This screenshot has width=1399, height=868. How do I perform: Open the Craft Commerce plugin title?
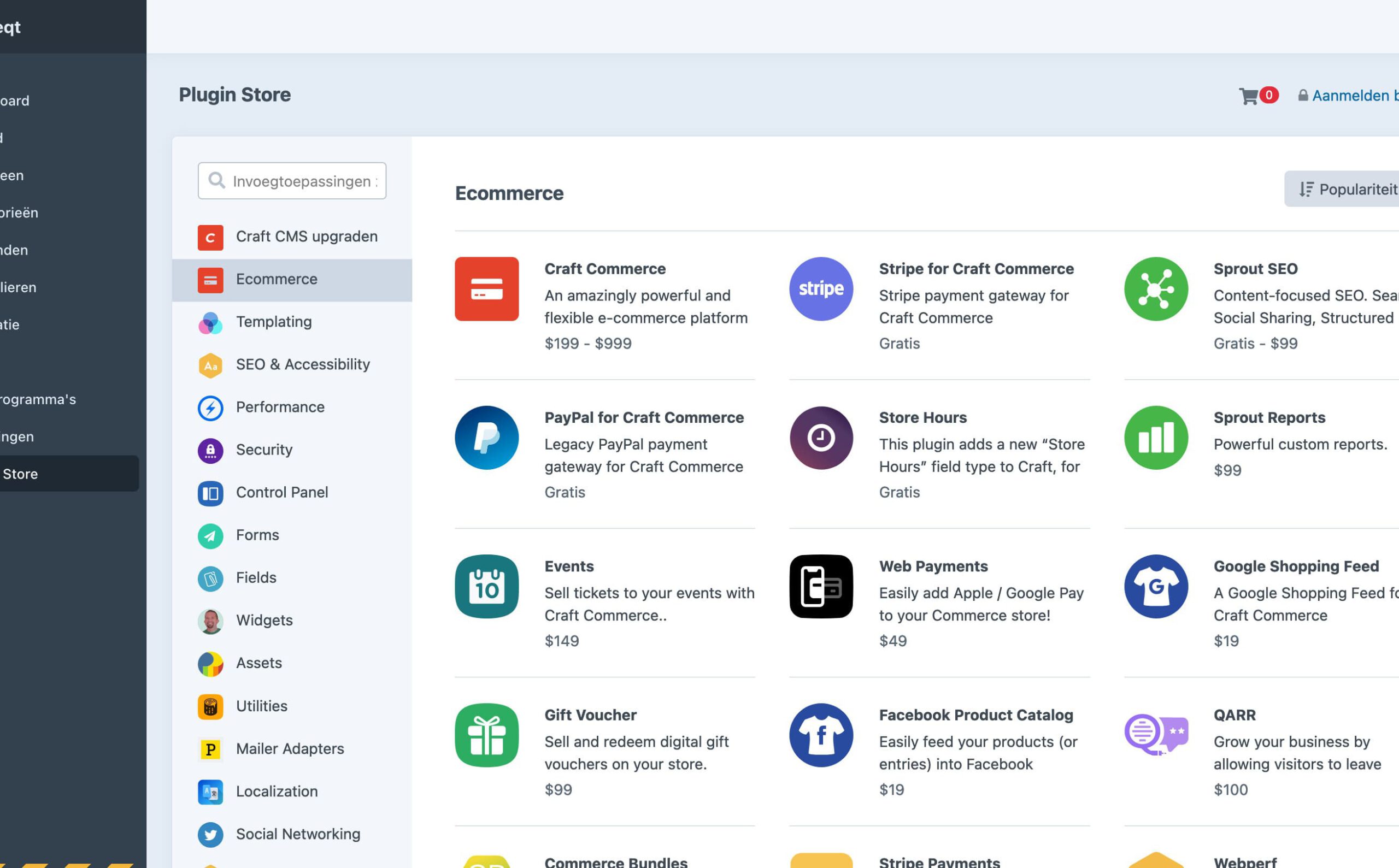605,269
